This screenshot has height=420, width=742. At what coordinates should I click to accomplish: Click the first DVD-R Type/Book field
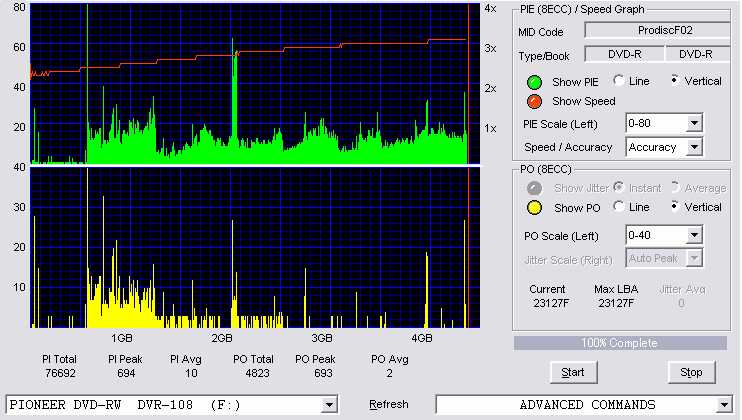point(625,54)
